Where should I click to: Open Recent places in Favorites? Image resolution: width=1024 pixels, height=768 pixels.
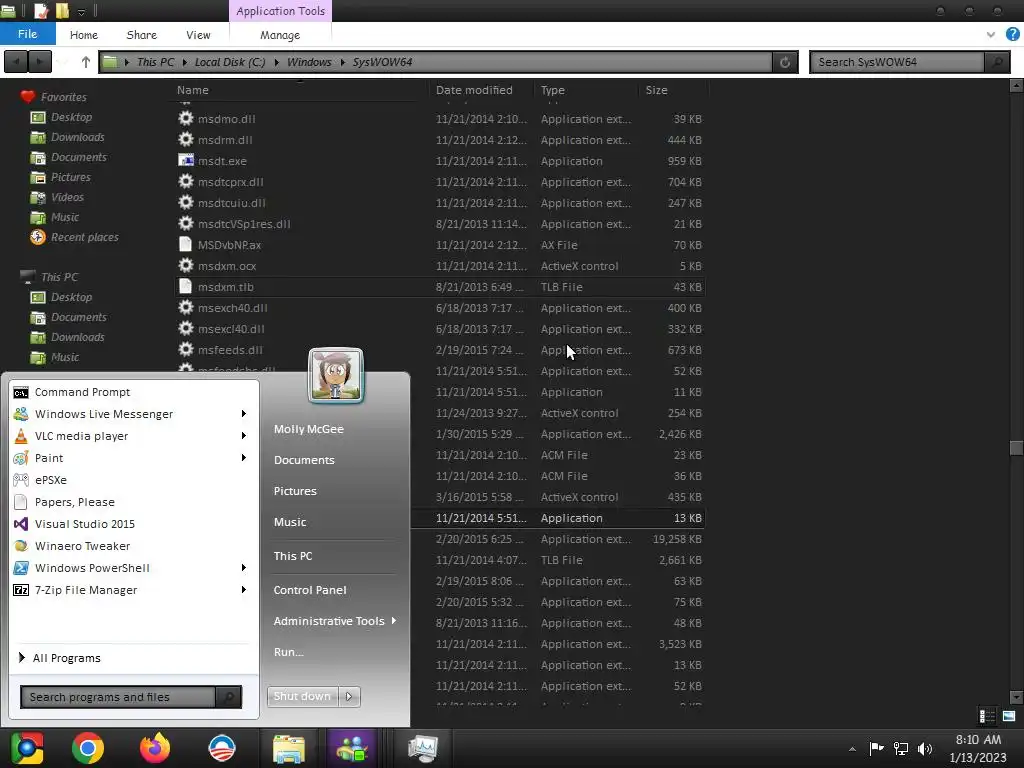tap(84, 237)
